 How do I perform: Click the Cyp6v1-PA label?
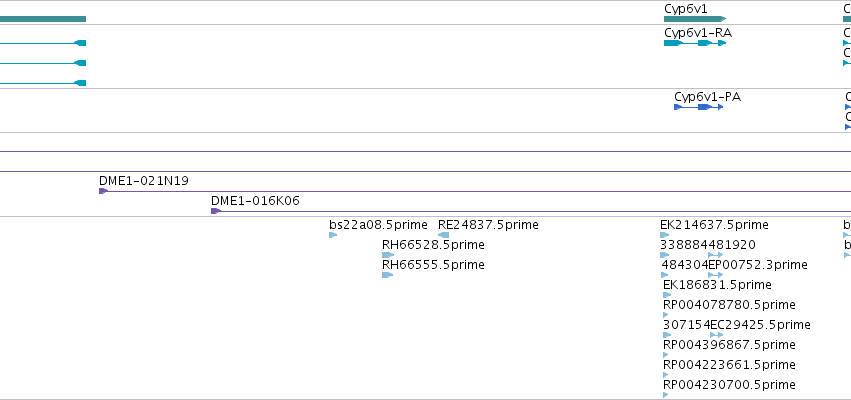[x=707, y=97]
